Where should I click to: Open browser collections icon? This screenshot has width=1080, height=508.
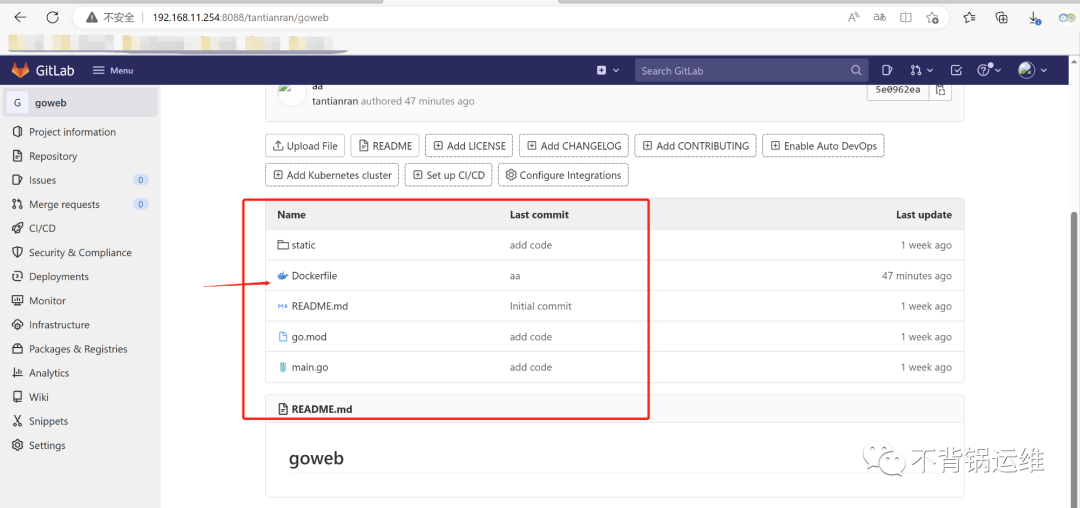click(1002, 18)
